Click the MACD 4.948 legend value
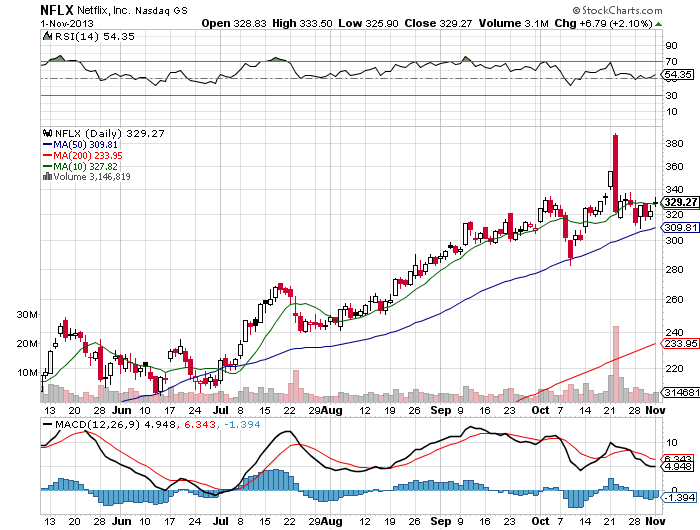The height and width of the screenshot is (530, 700). [159, 424]
